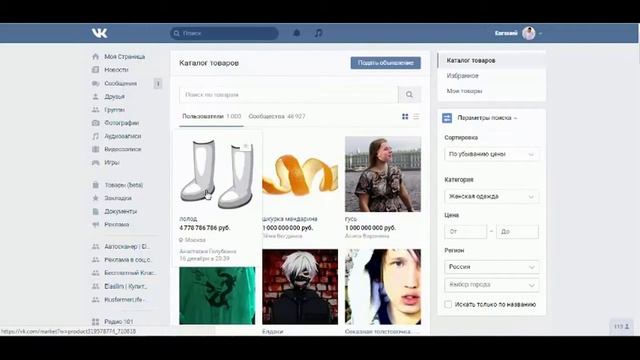The width and height of the screenshot is (640, 360).
Task: Click the megaphone icon next to Реклама
Action: [96, 224]
